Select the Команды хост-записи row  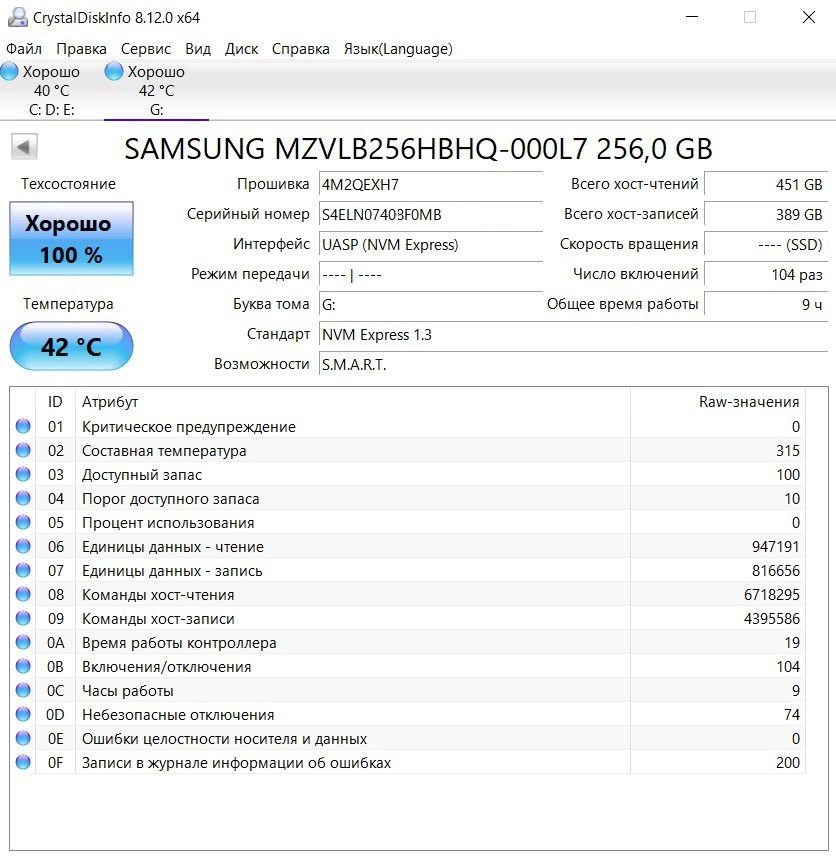408,618
